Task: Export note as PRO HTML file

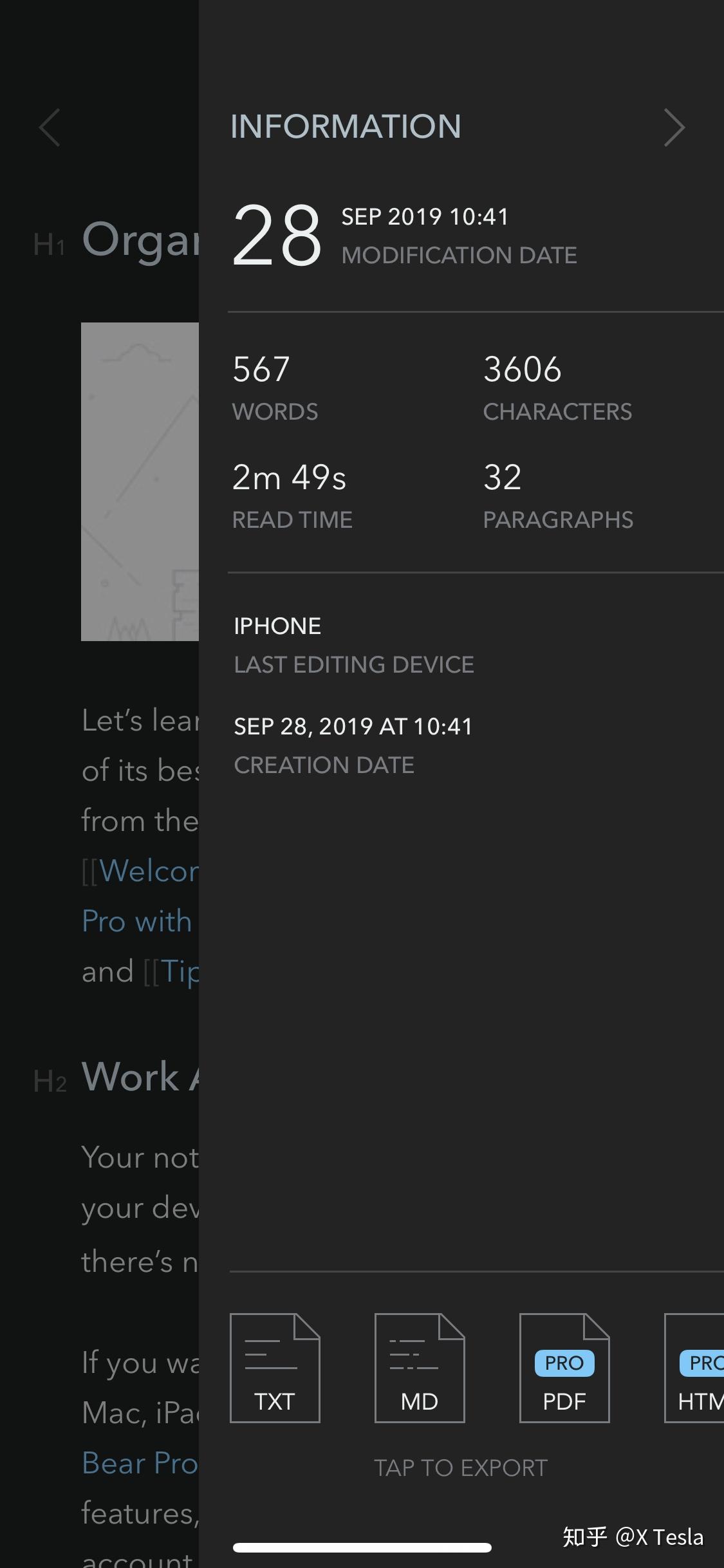Action: [x=696, y=1368]
